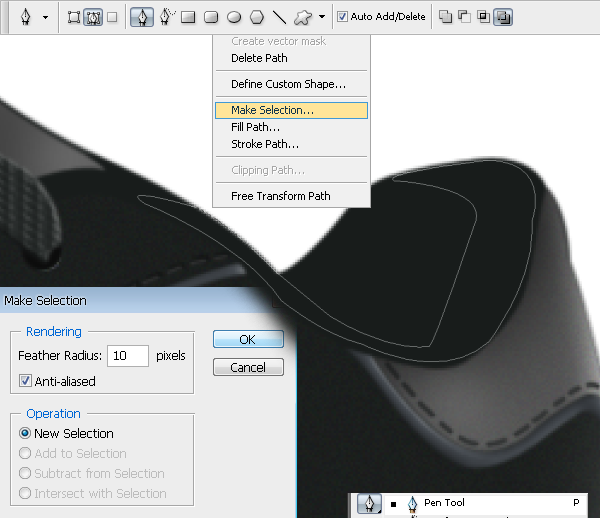Open the Pen tool preset picker icon
This screenshot has width=600, height=518.
pos(26,17)
